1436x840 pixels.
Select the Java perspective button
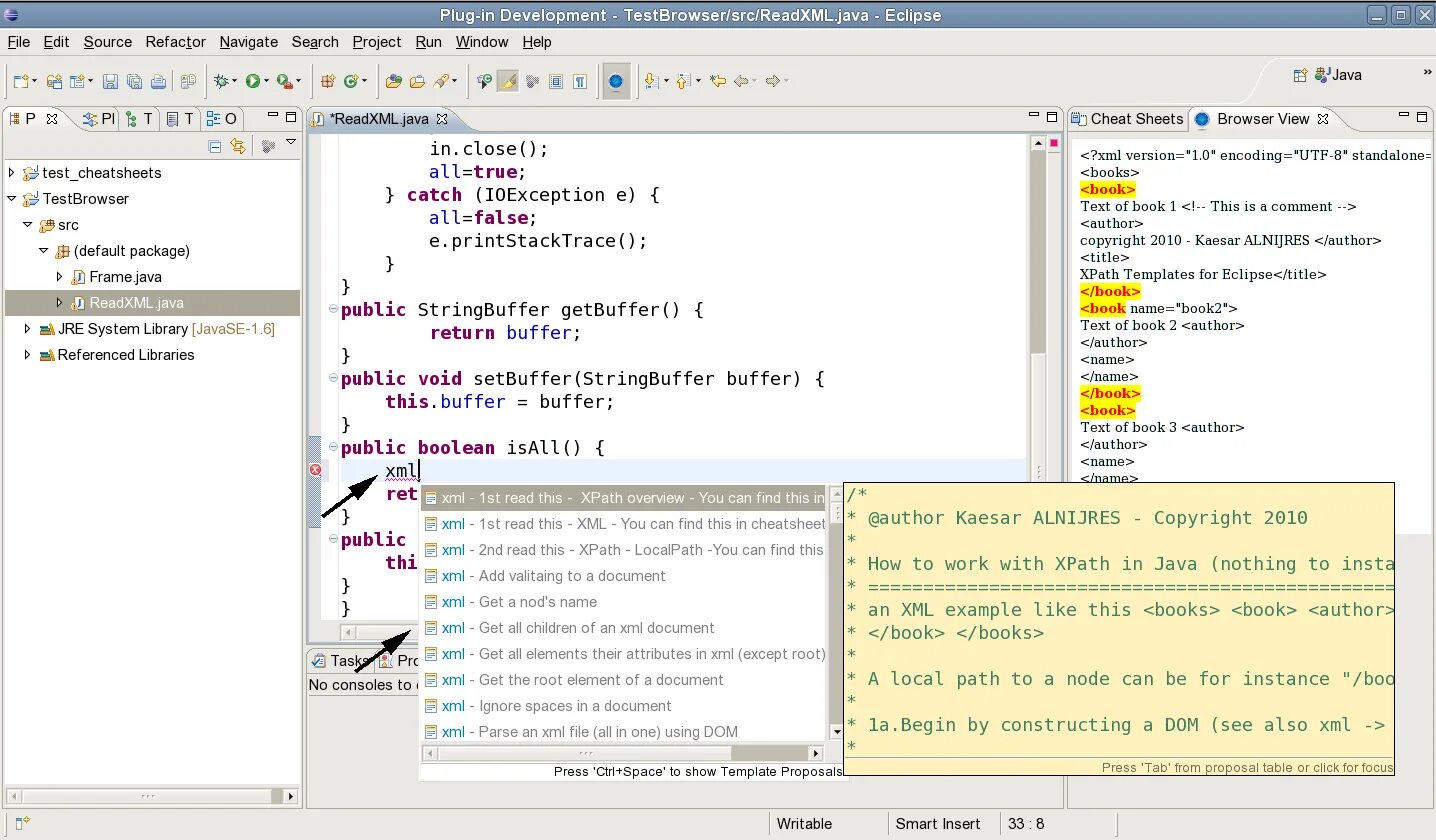tap(1338, 75)
